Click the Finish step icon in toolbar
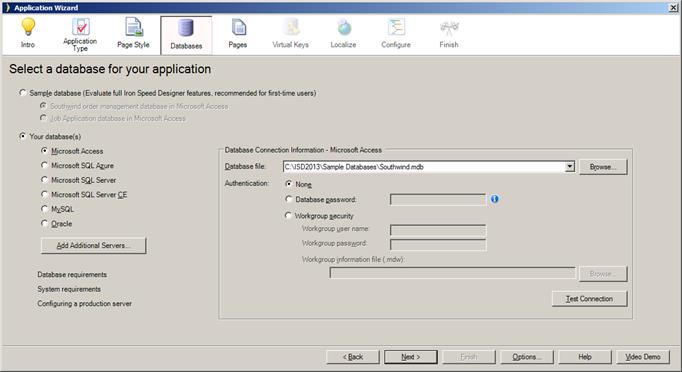This screenshot has width=682, height=372. 449,28
